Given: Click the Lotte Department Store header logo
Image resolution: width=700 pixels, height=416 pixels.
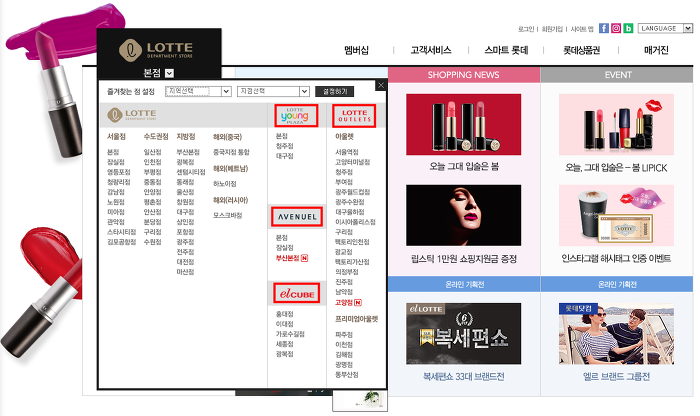Looking at the screenshot, I should [156, 50].
